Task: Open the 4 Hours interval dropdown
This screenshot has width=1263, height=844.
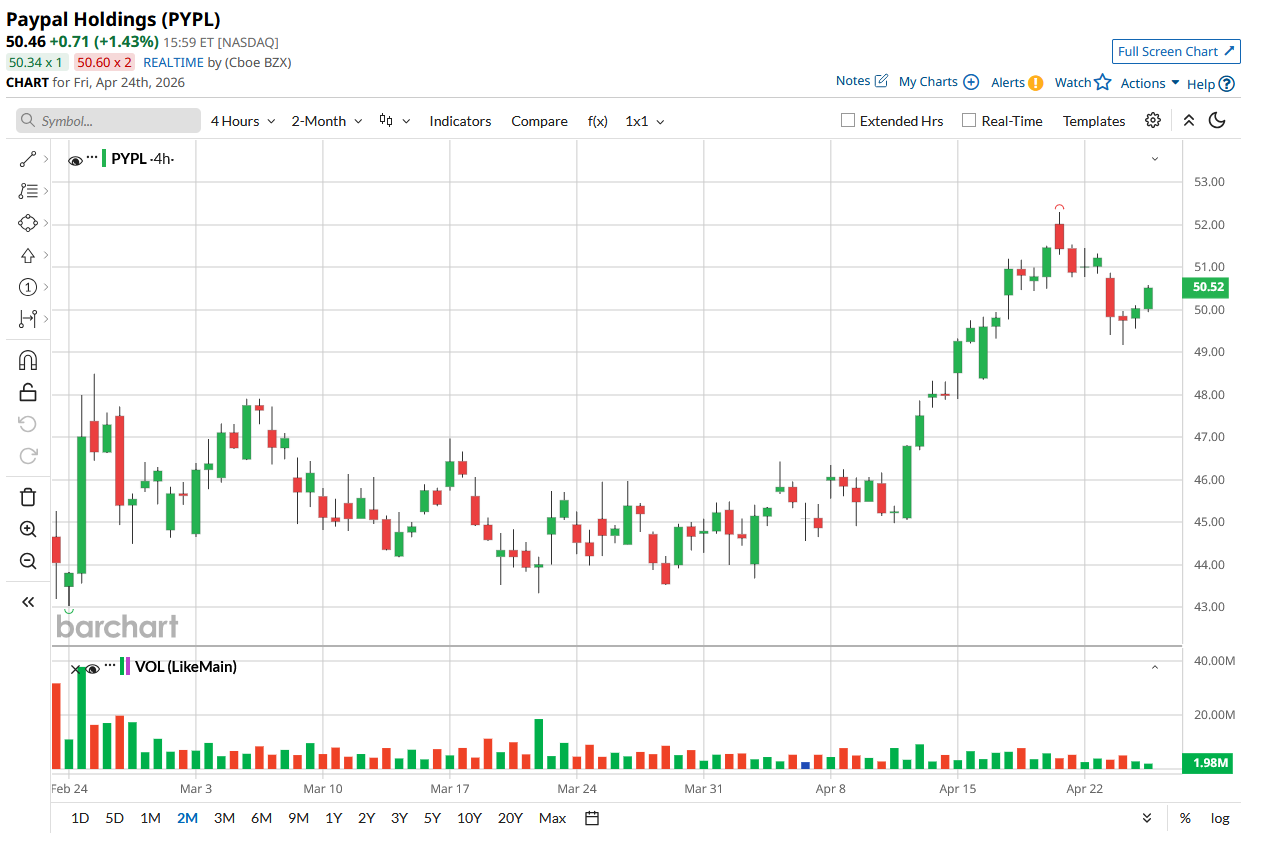Action: pos(241,121)
